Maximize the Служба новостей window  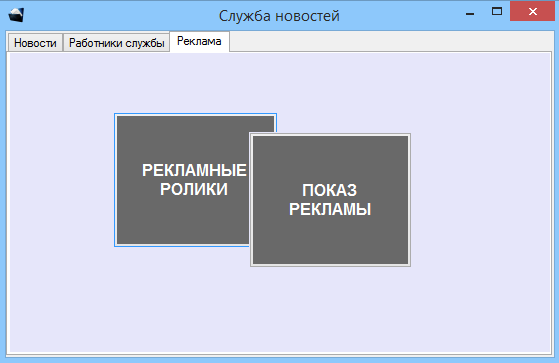coord(497,12)
